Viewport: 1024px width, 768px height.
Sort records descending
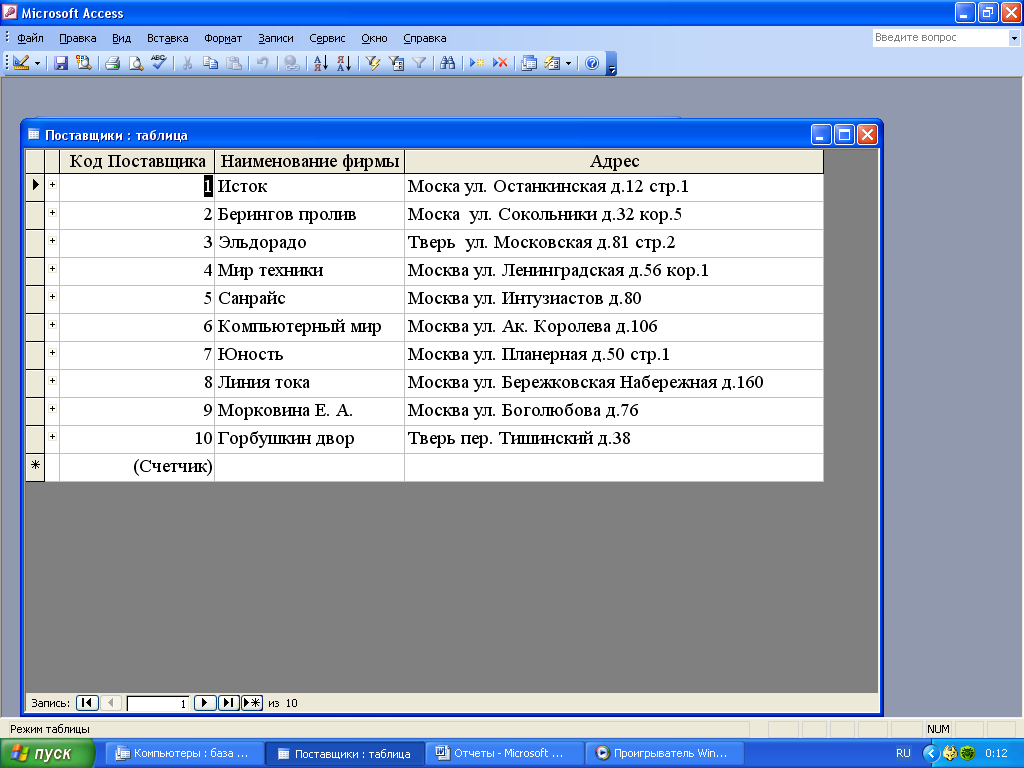tap(344, 63)
